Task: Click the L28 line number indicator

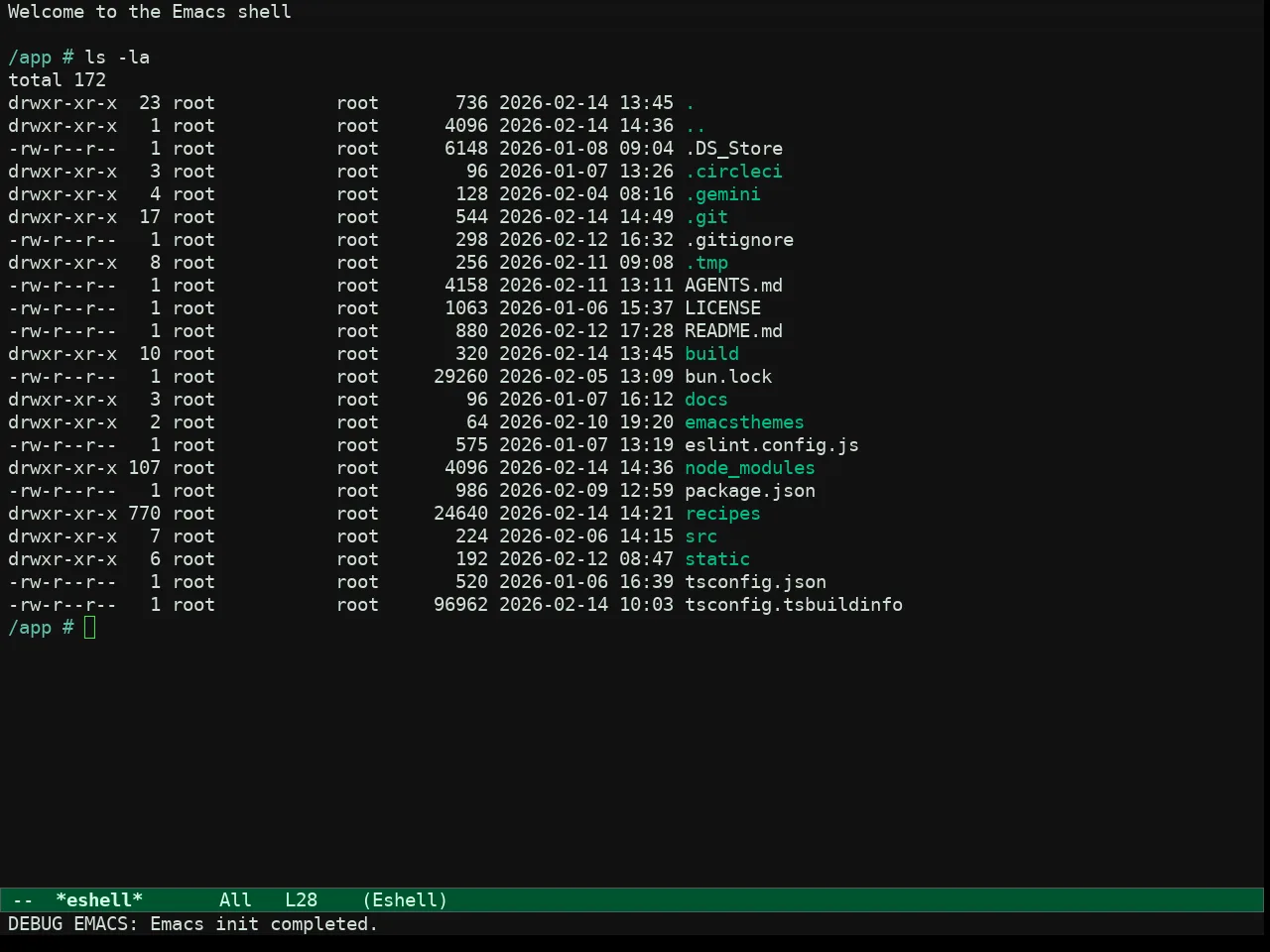Action: click(301, 900)
